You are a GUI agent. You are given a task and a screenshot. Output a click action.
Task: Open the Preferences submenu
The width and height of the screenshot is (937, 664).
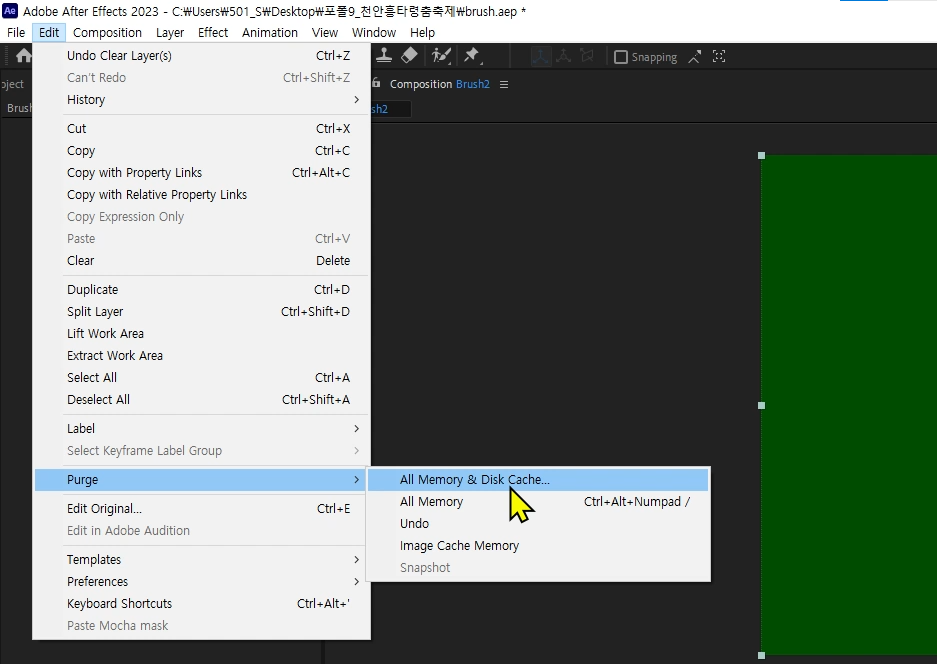click(202, 582)
